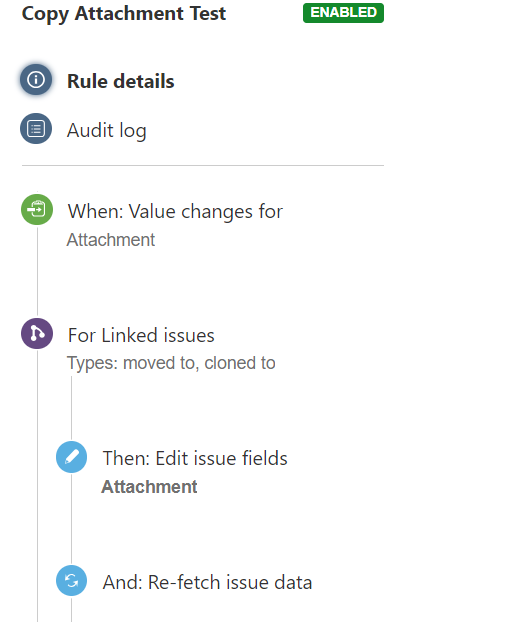Open the Rule details section
The width and height of the screenshot is (514, 622).
121,81
